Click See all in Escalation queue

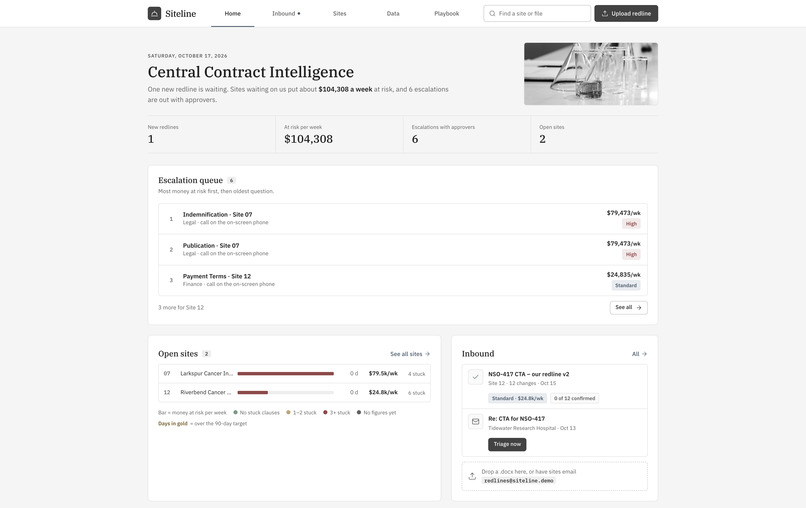pos(629,307)
